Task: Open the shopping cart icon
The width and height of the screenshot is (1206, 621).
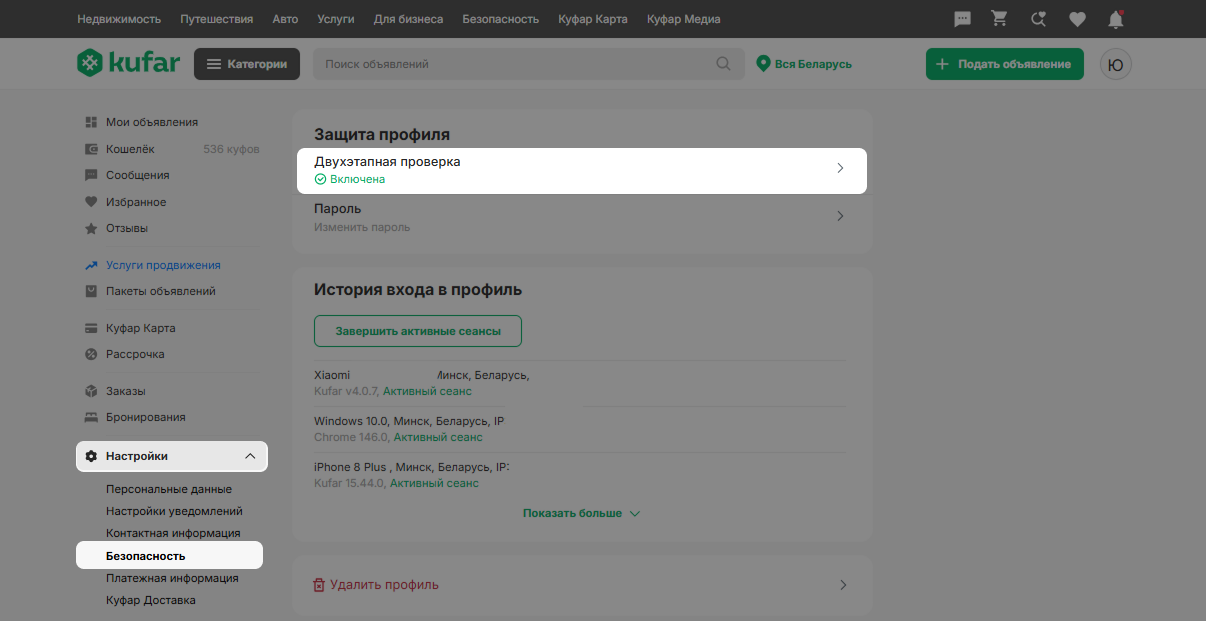Action: click(x=999, y=19)
